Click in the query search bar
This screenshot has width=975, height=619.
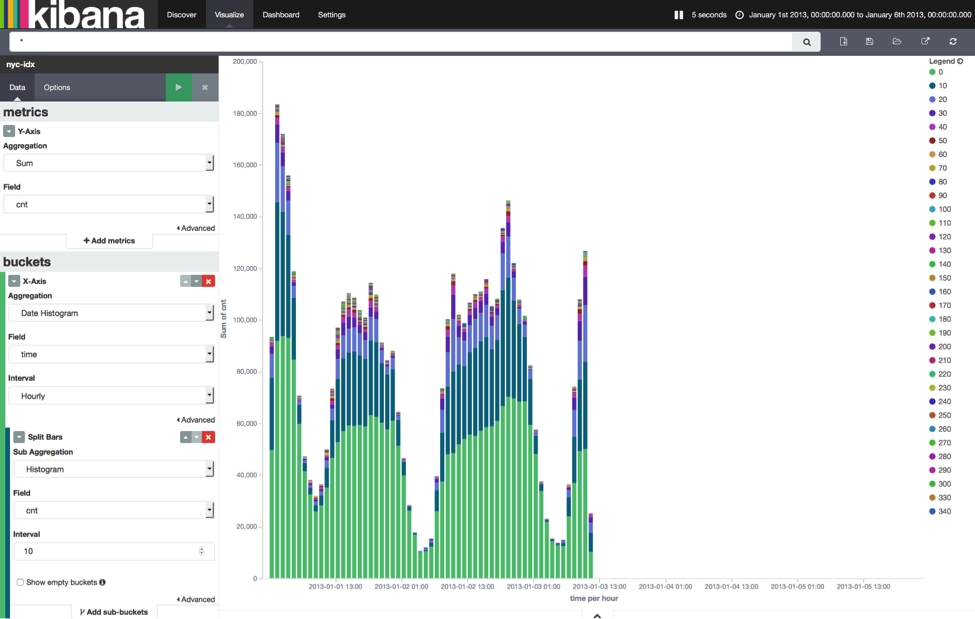pyautogui.click(x=401, y=42)
